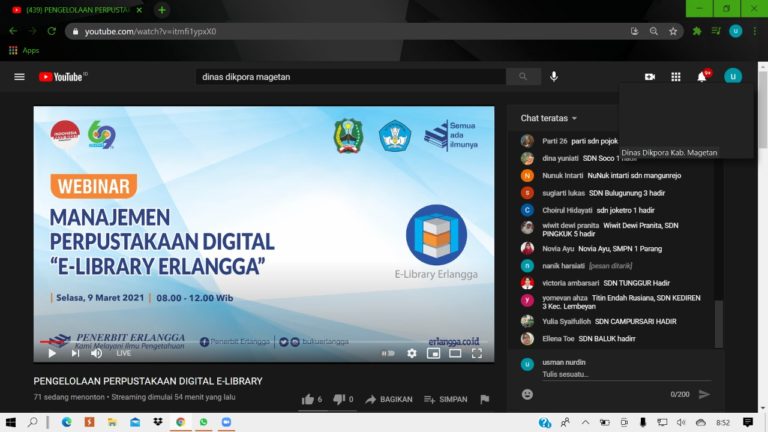Click chat user Choirul Hidayati

tap(567, 210)
